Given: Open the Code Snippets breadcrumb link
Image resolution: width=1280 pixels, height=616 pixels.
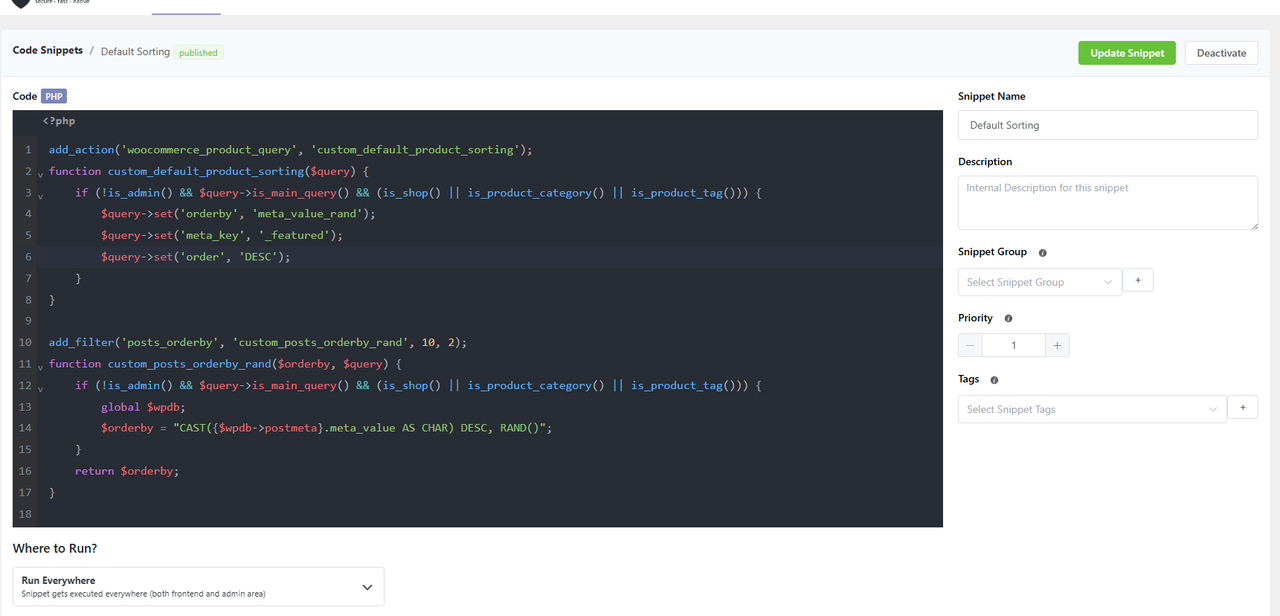Looking at the screenshot, I should click(x=48, y=50).
